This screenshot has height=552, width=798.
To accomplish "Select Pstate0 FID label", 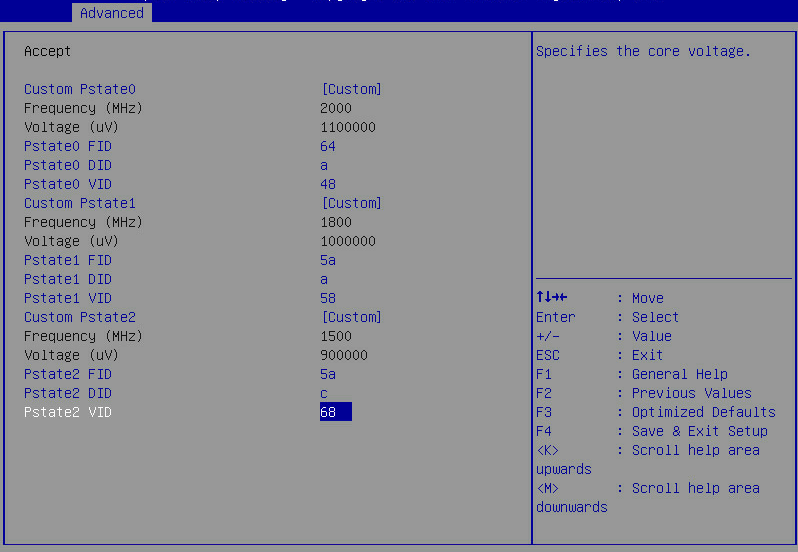I will coord(68,146).
